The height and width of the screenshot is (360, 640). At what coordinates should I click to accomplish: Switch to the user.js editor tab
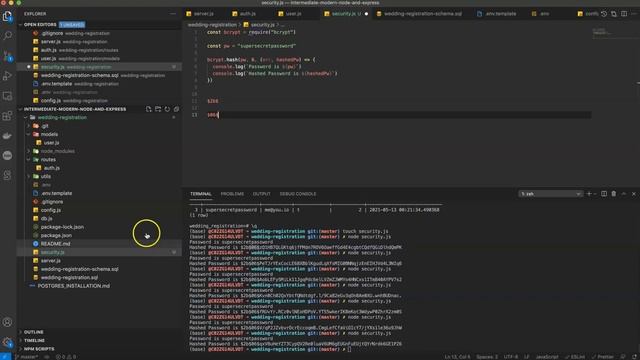point(293,13)
